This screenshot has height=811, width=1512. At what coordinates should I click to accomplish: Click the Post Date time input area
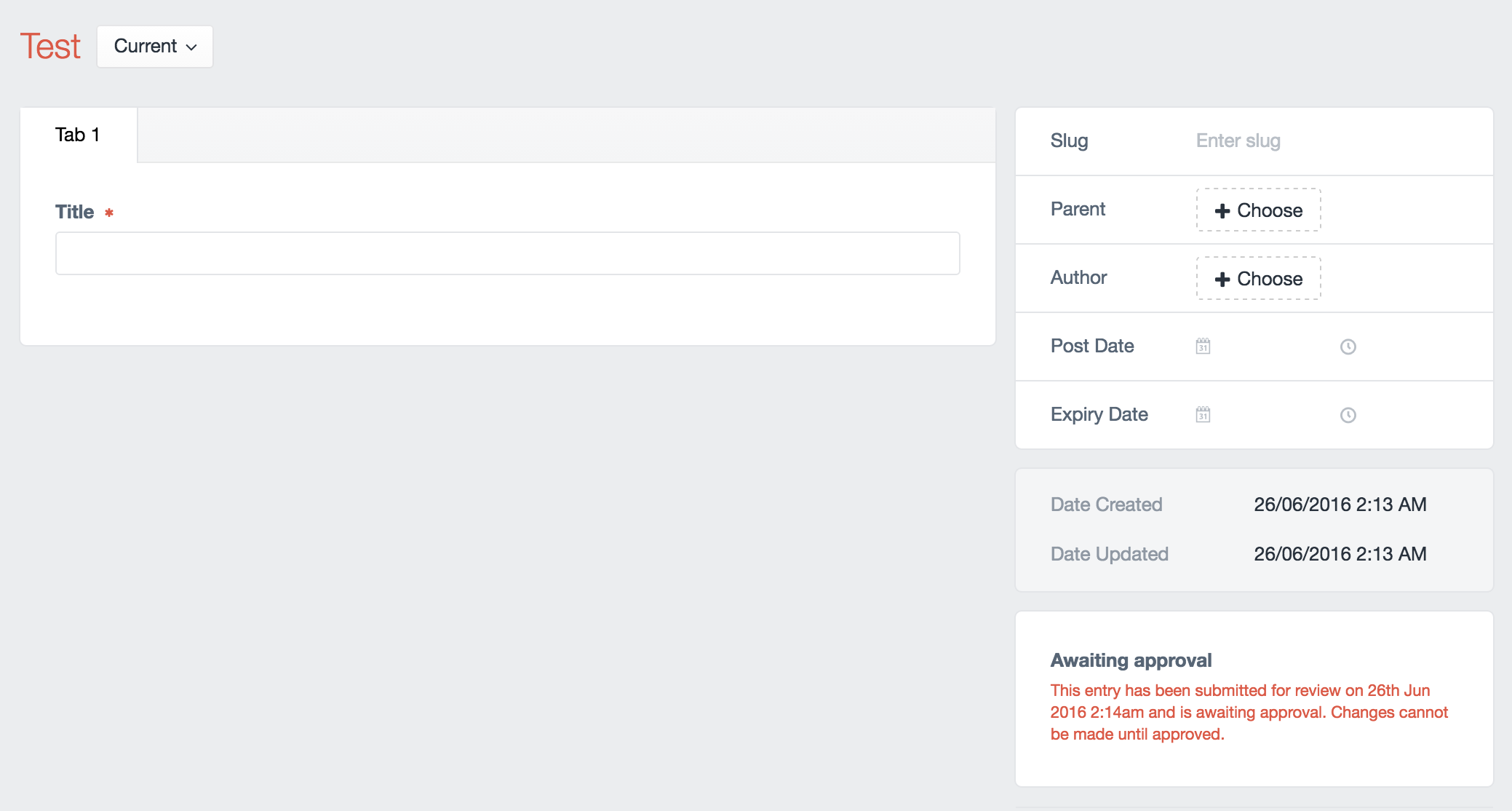coord(1404,347)
